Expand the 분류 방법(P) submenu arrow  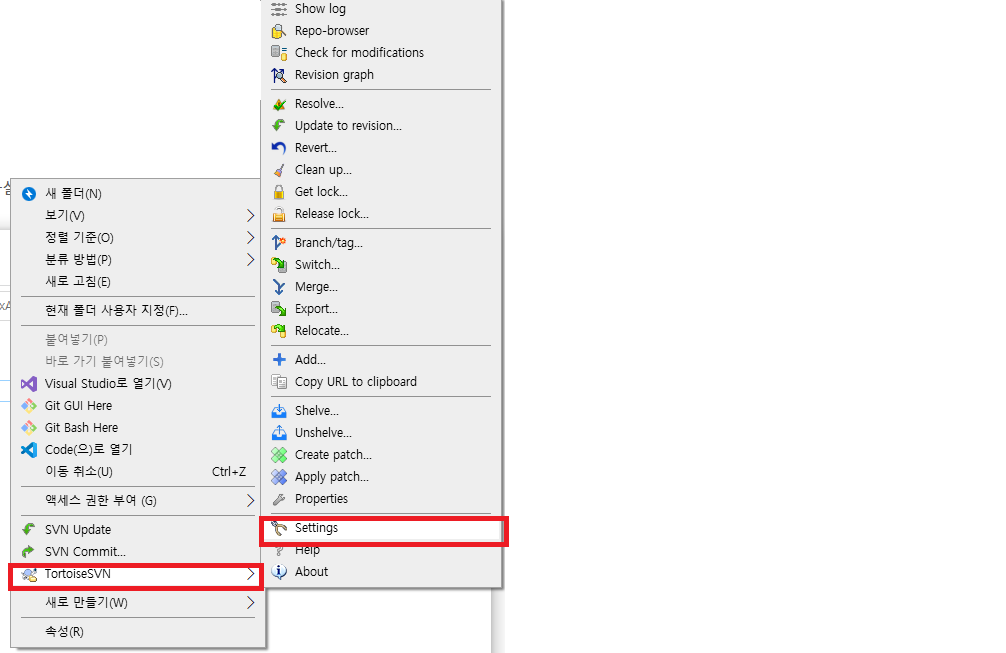point(250,259)
